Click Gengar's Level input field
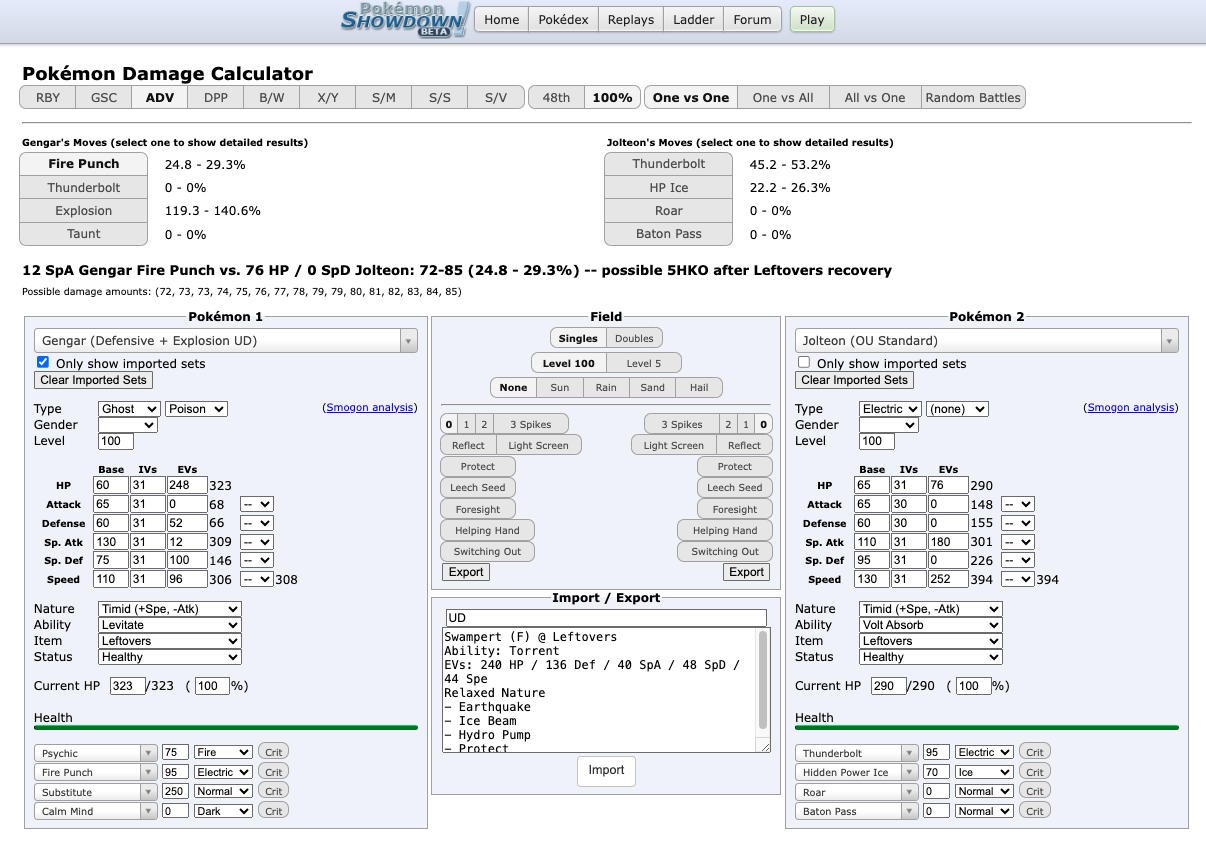1206x847 pixels. (x=116, y=441)
